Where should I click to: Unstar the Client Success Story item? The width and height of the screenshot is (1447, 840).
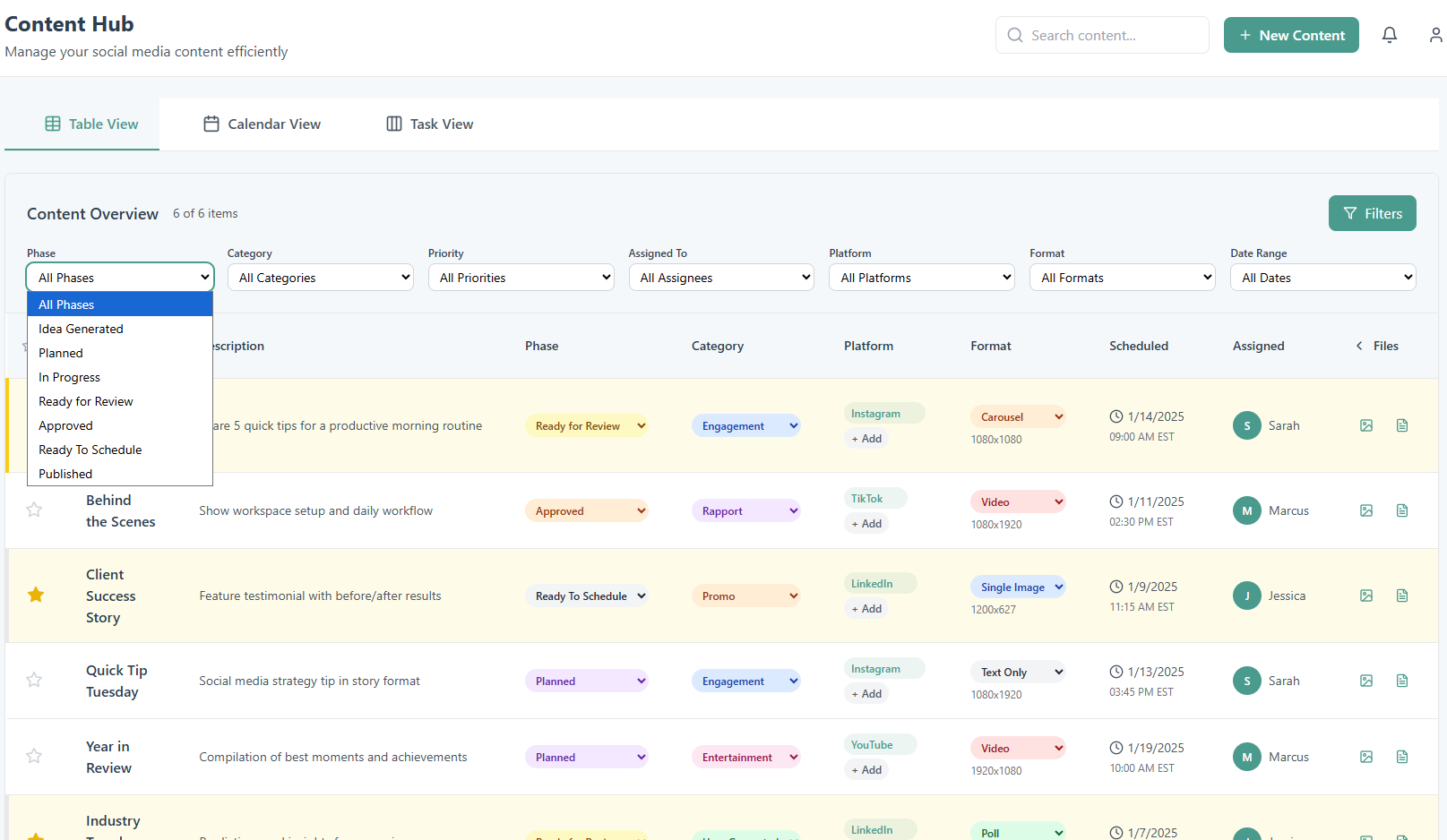(x=36, y=595)
